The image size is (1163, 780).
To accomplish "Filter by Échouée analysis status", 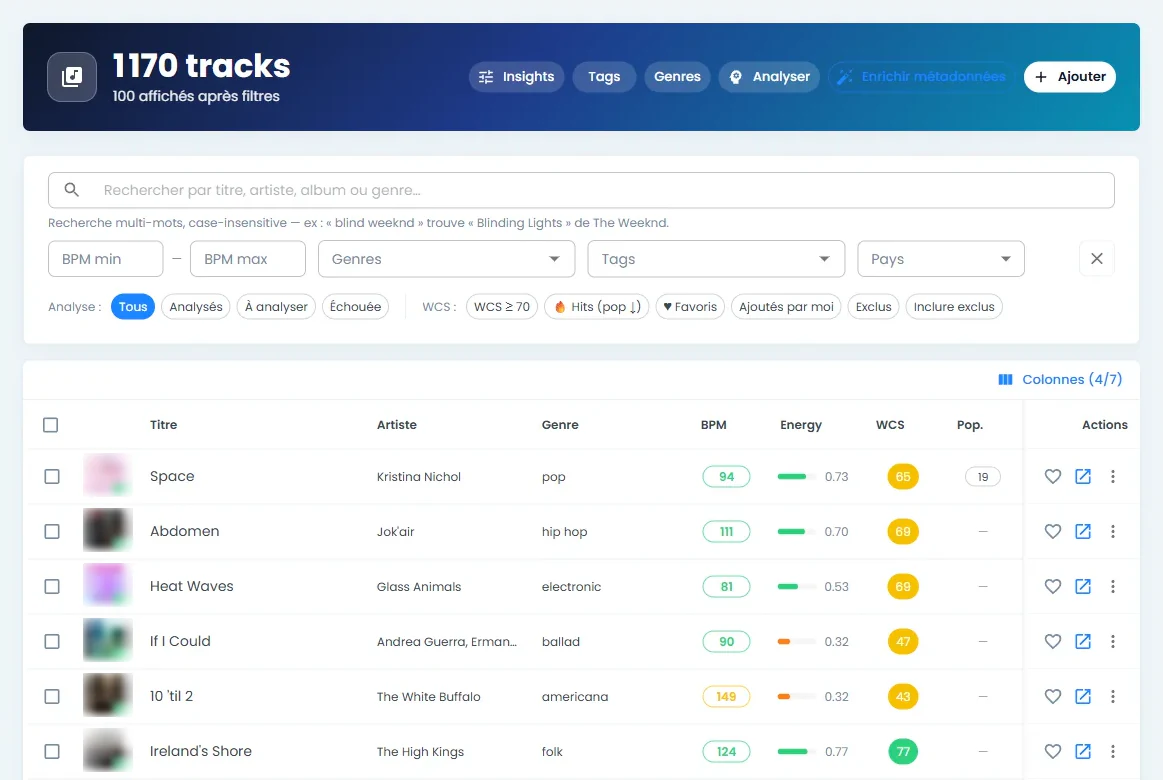I will point(355,307).
